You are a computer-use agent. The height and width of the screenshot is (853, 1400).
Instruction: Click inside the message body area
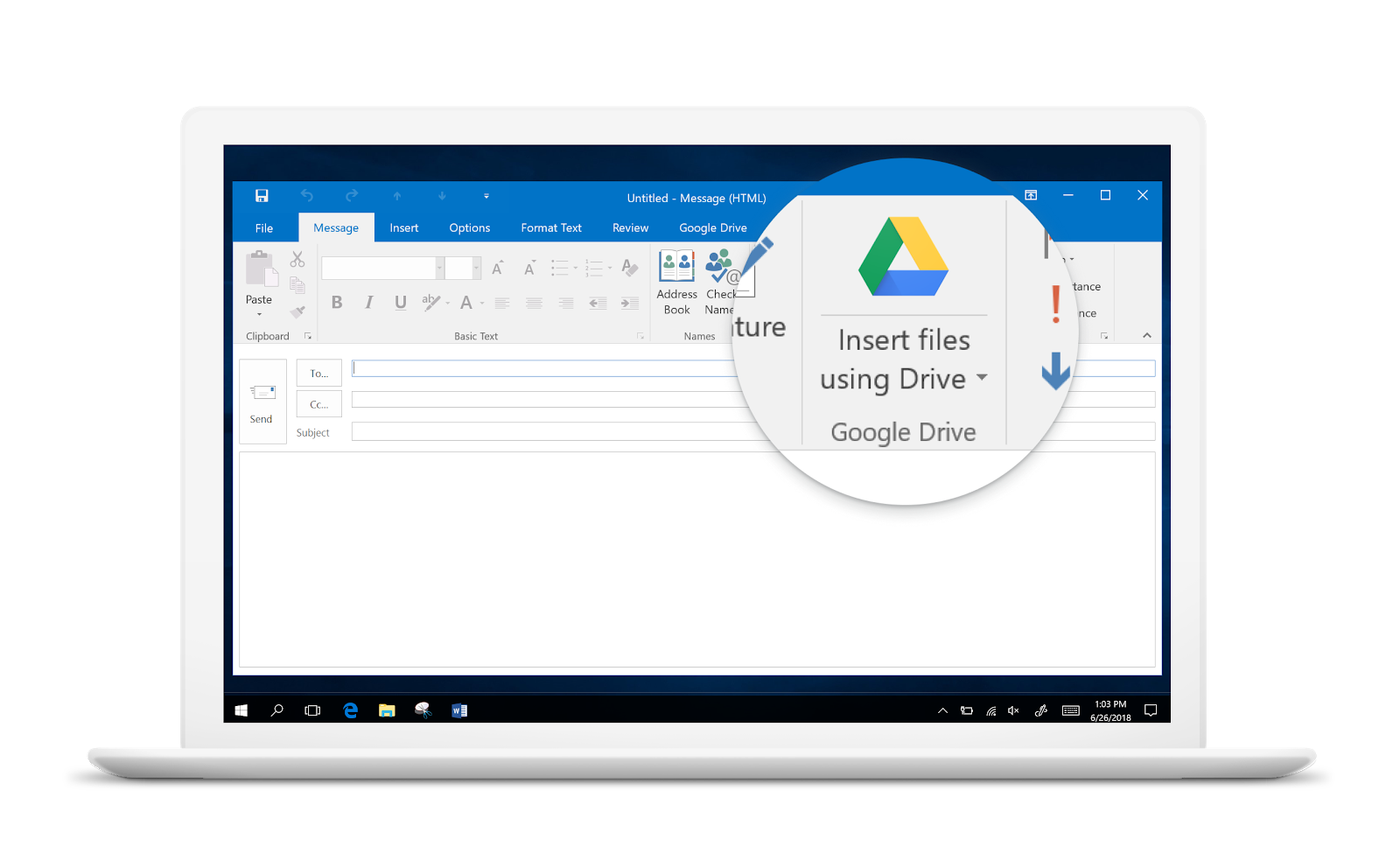[697, 559]
